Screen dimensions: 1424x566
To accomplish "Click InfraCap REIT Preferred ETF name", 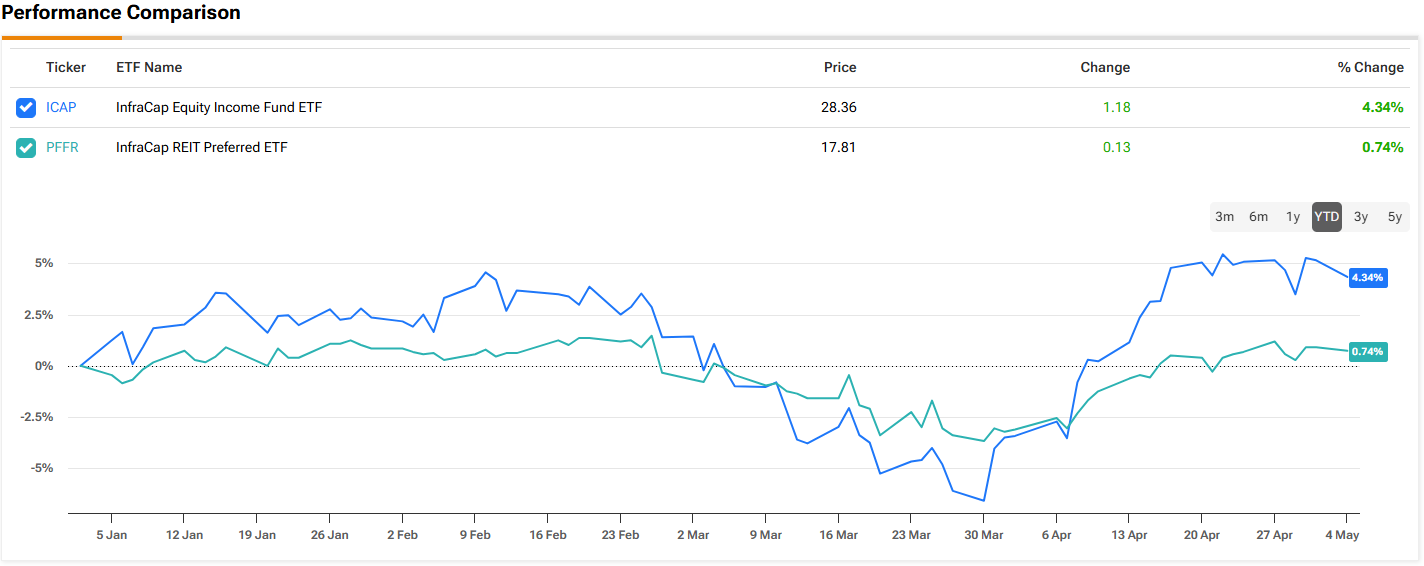I will [202, 147].
